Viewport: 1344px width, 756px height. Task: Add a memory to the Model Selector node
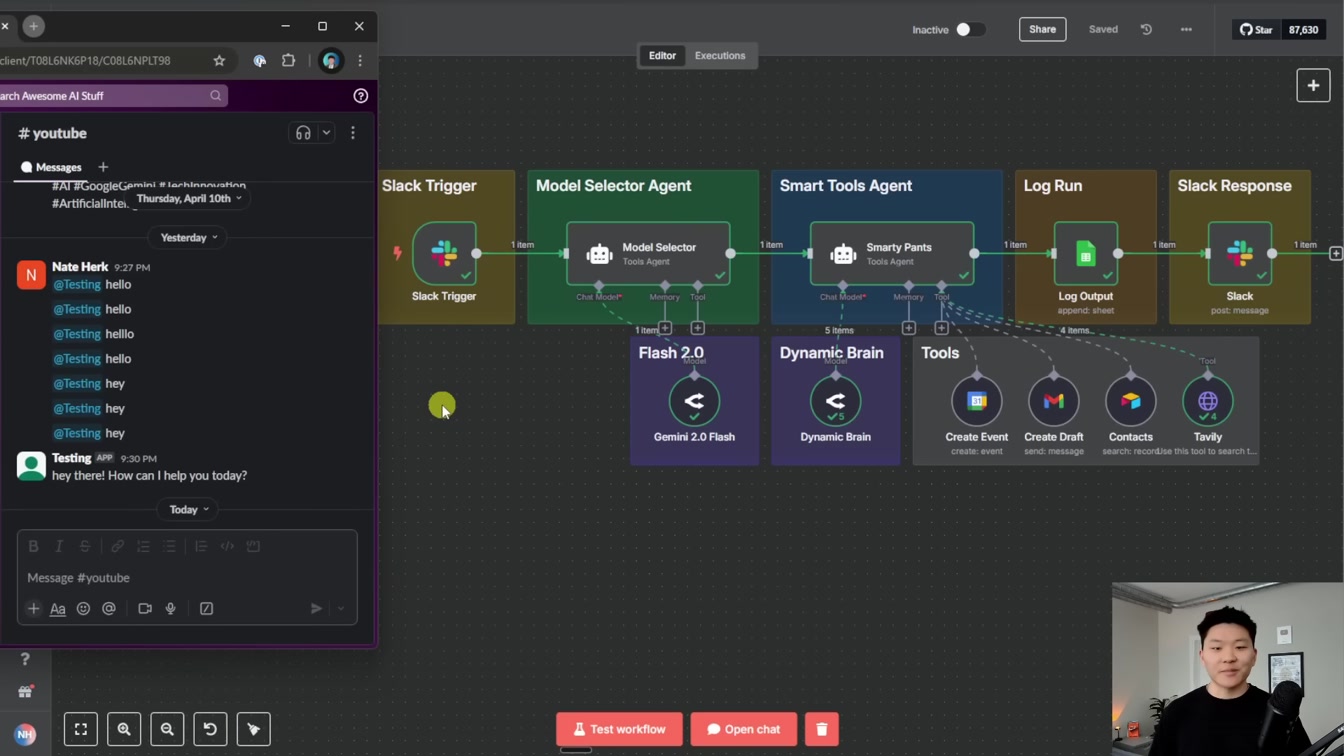(665, 328)
